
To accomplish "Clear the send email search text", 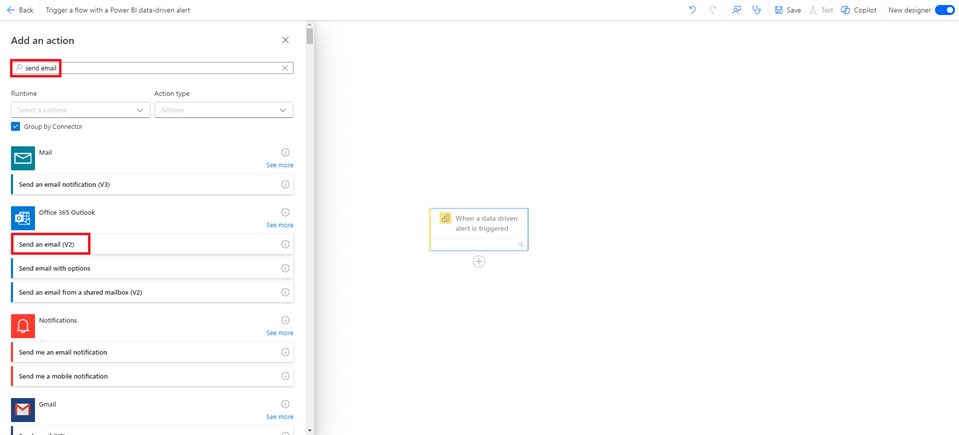I will pyautogui.click(x=285, y=68).
